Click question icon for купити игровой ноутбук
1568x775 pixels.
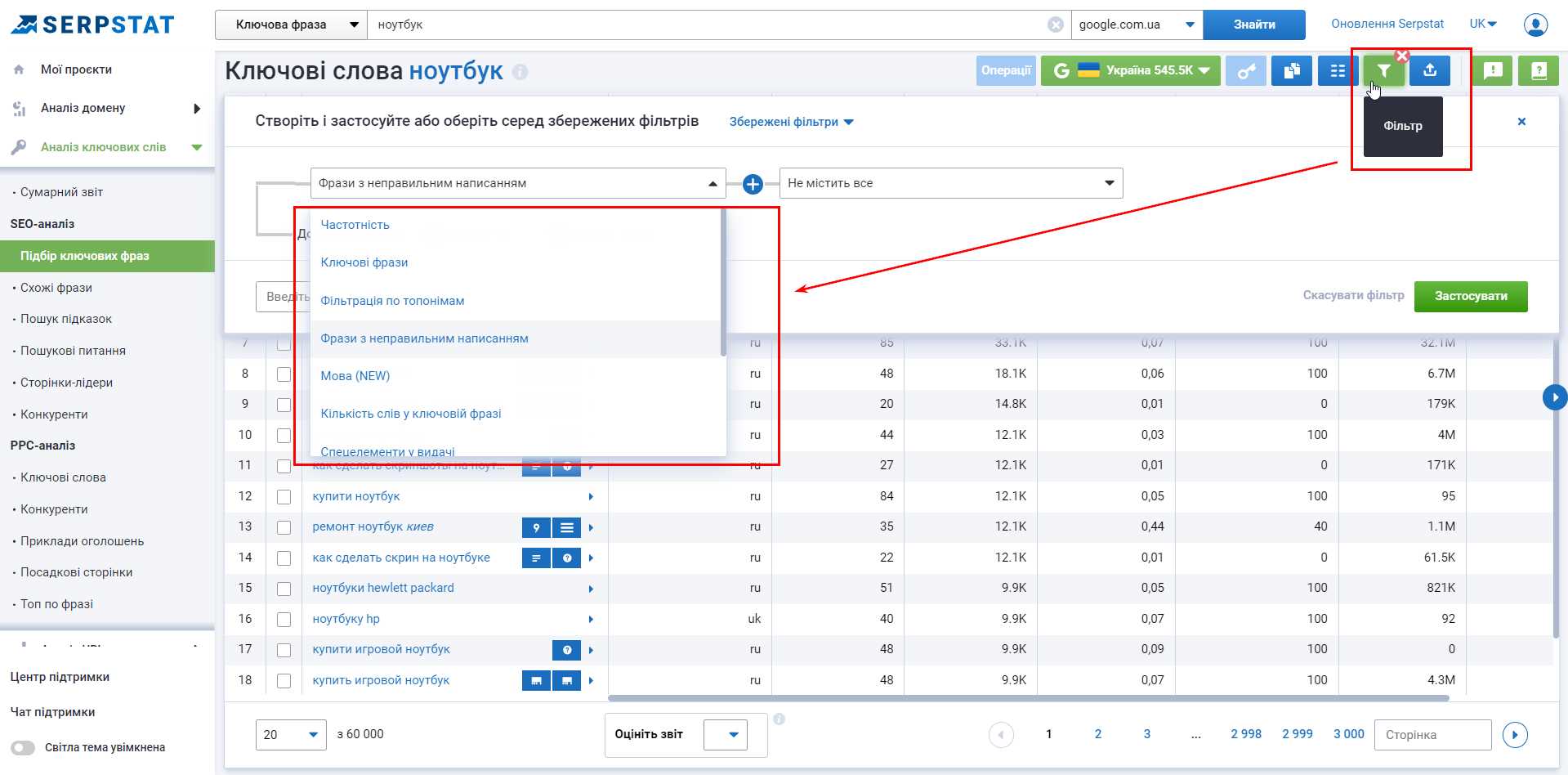(x=566, y=650)
